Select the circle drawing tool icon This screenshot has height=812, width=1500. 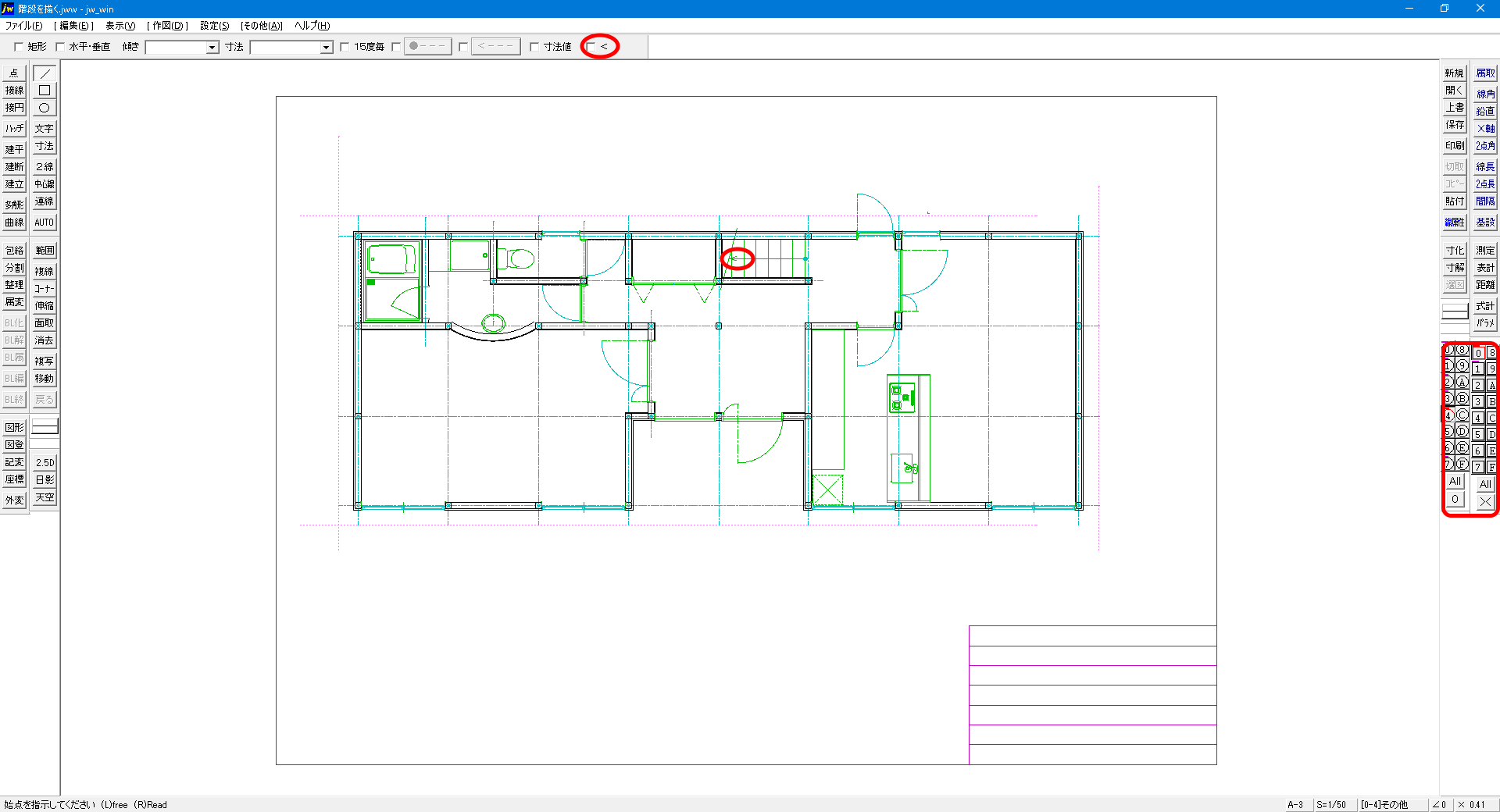pyautogui.click(x=45, y=108)
